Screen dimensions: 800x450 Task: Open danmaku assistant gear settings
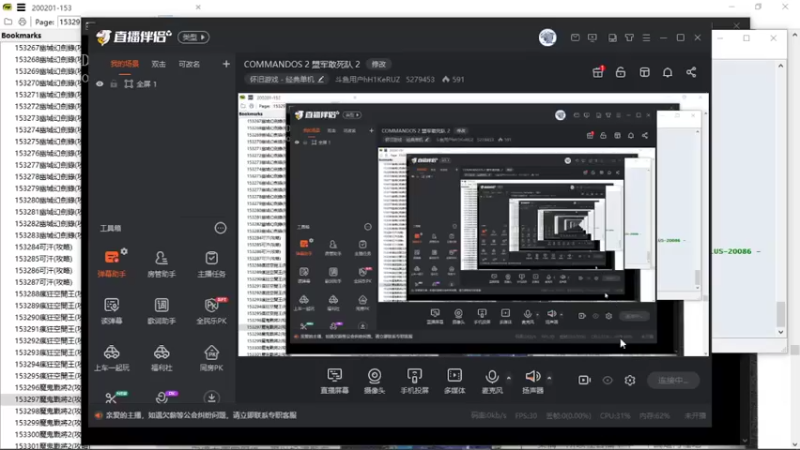pyautogui.click(x=124, y=252)
